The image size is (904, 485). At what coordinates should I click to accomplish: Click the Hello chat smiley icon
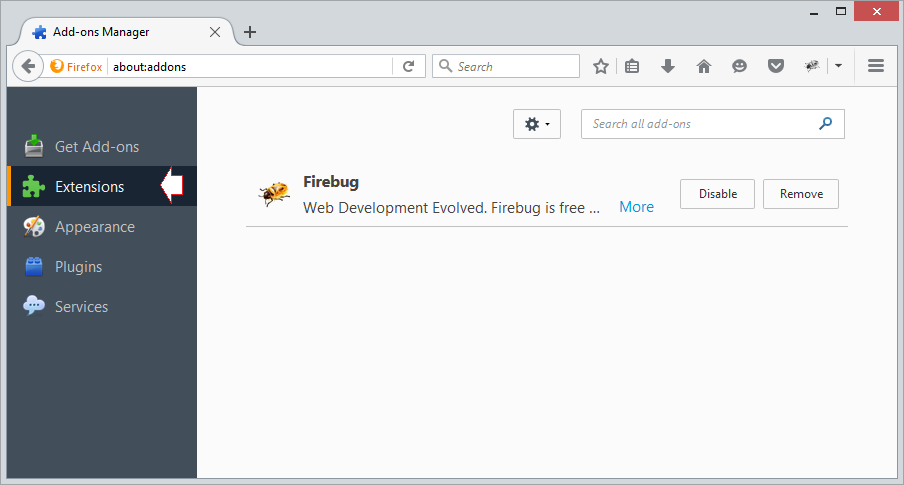739,66
